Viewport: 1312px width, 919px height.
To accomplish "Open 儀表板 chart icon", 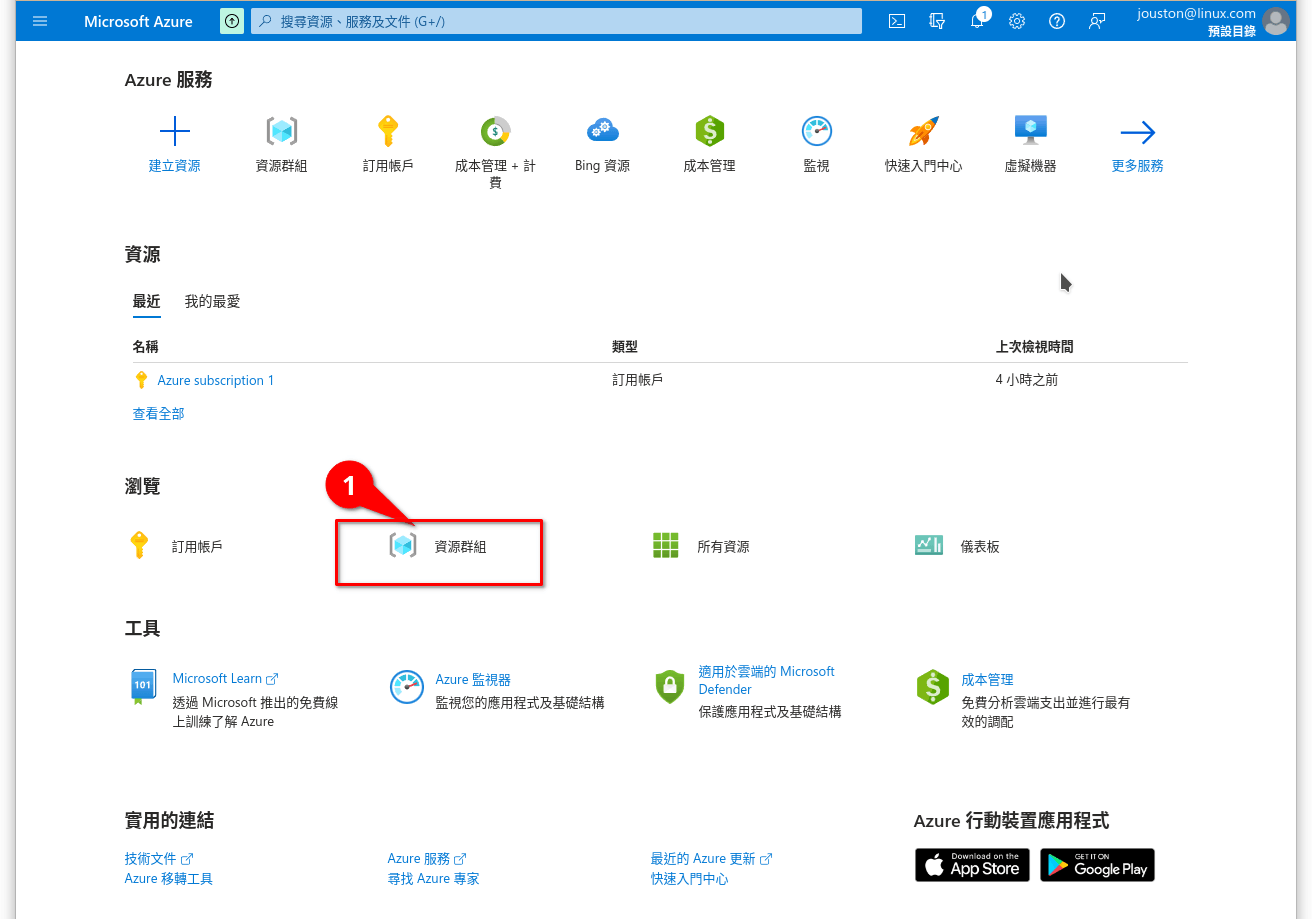I will (x=929, y=546).
